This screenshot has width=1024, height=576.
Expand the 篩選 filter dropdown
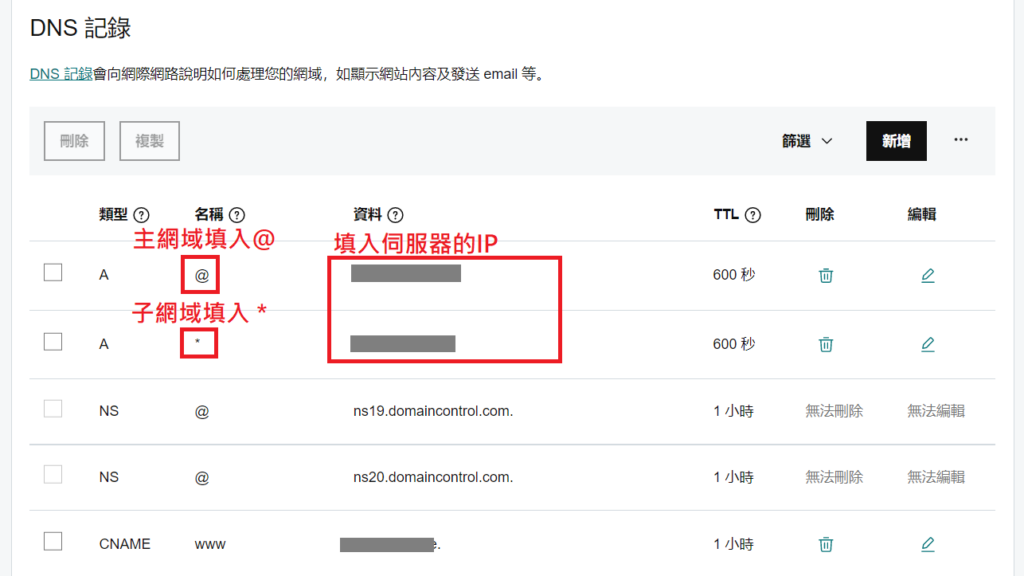pyautogui.click(x=807, y=141)
